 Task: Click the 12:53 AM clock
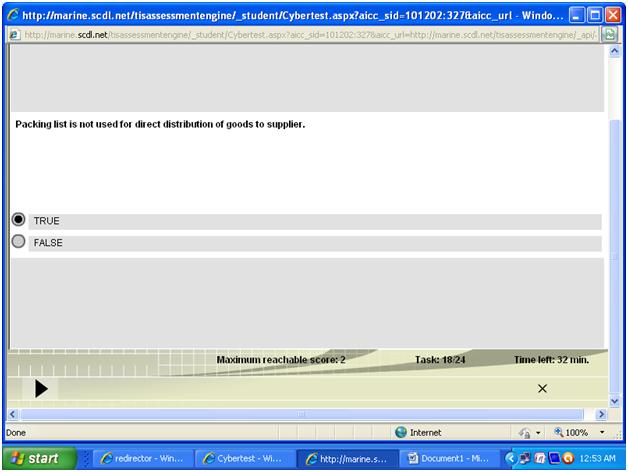click(x=598, y=458)
